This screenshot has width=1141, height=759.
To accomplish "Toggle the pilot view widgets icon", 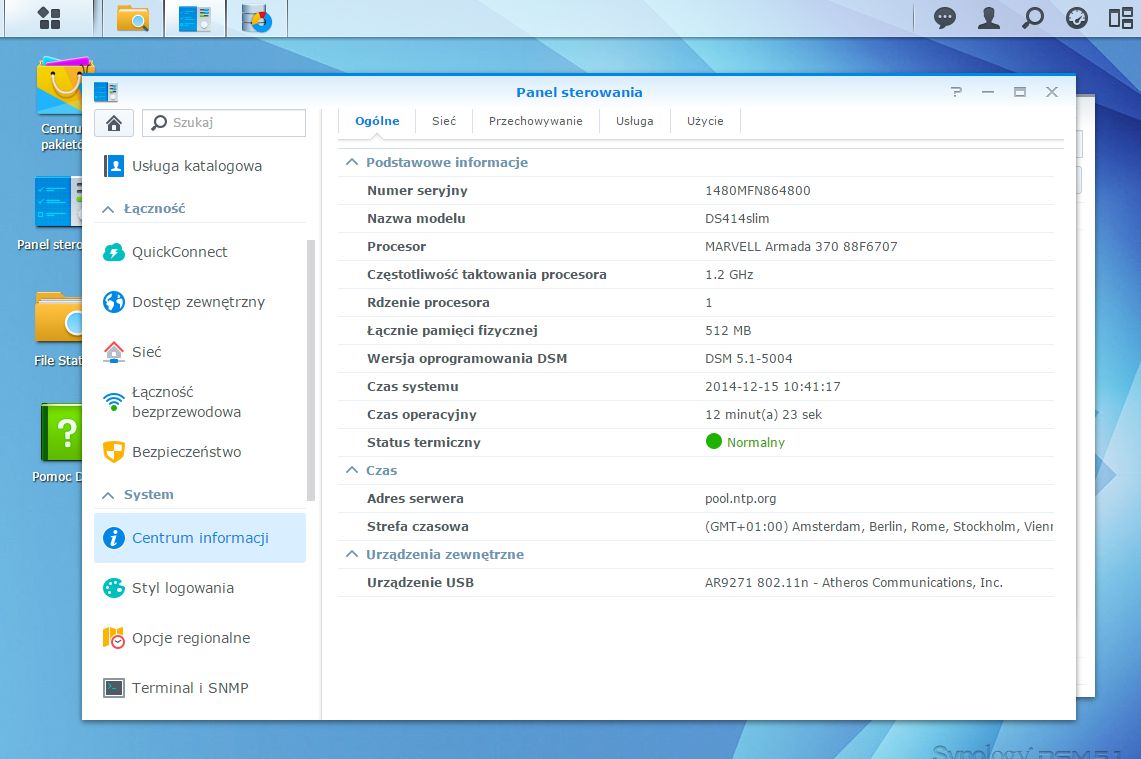I will [x=1120, y=17].
